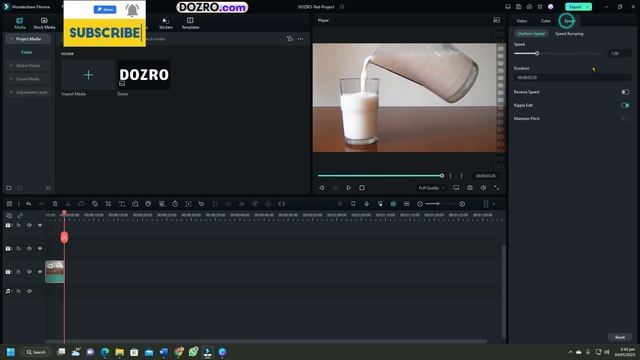The image size is (640, 360).
Task: Click the Export button
Action: click(575, 7)
